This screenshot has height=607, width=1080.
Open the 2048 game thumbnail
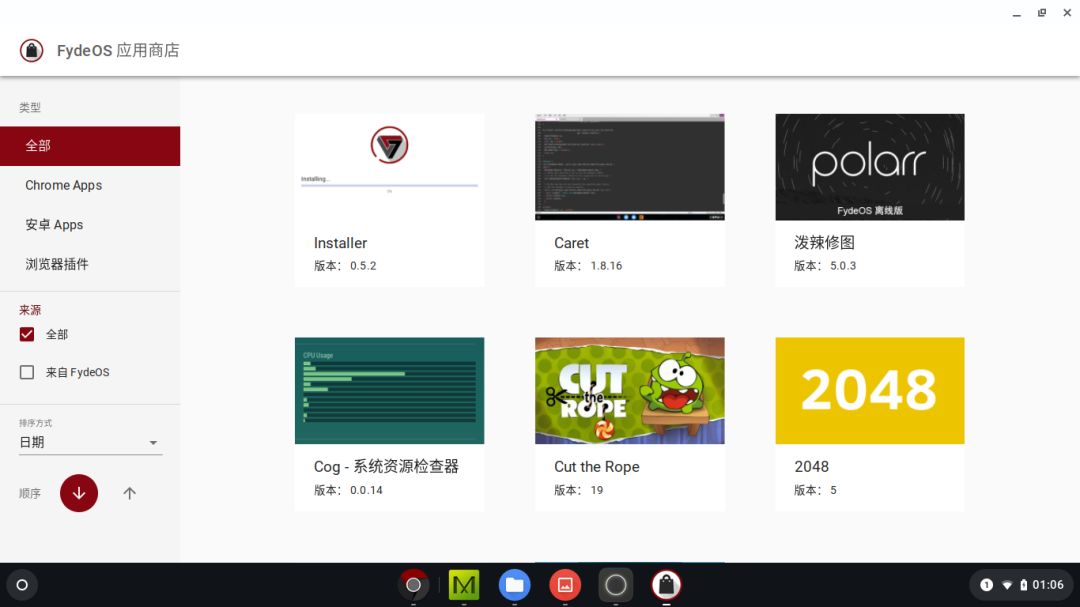(x=869, y=391)
